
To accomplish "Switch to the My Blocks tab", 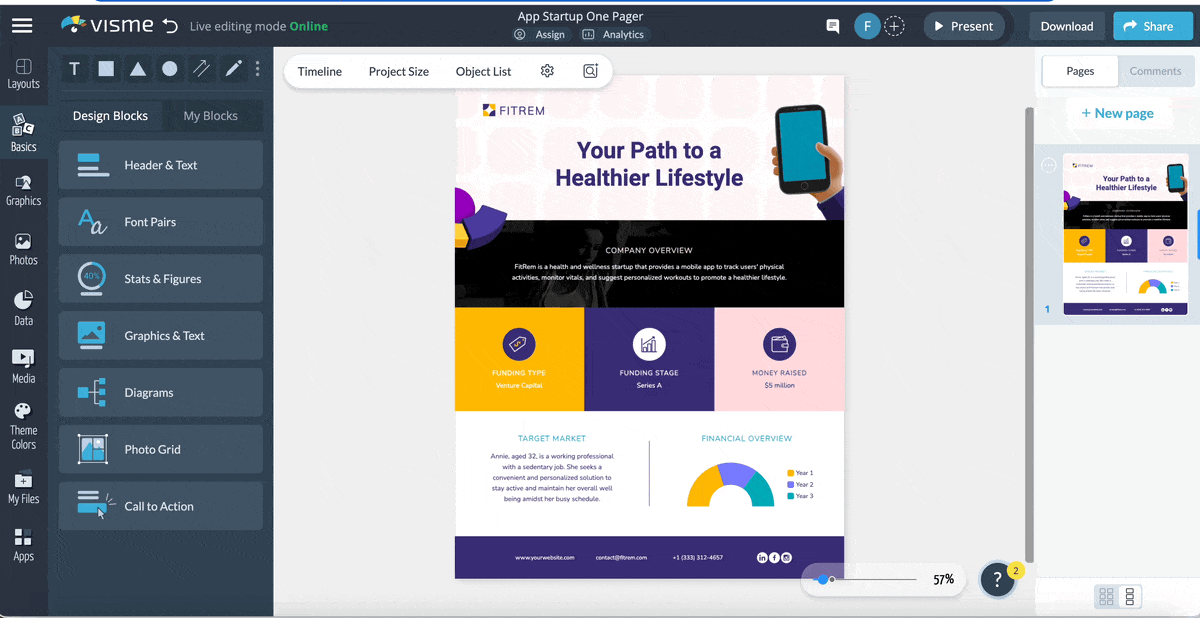I will coord(213,115).
